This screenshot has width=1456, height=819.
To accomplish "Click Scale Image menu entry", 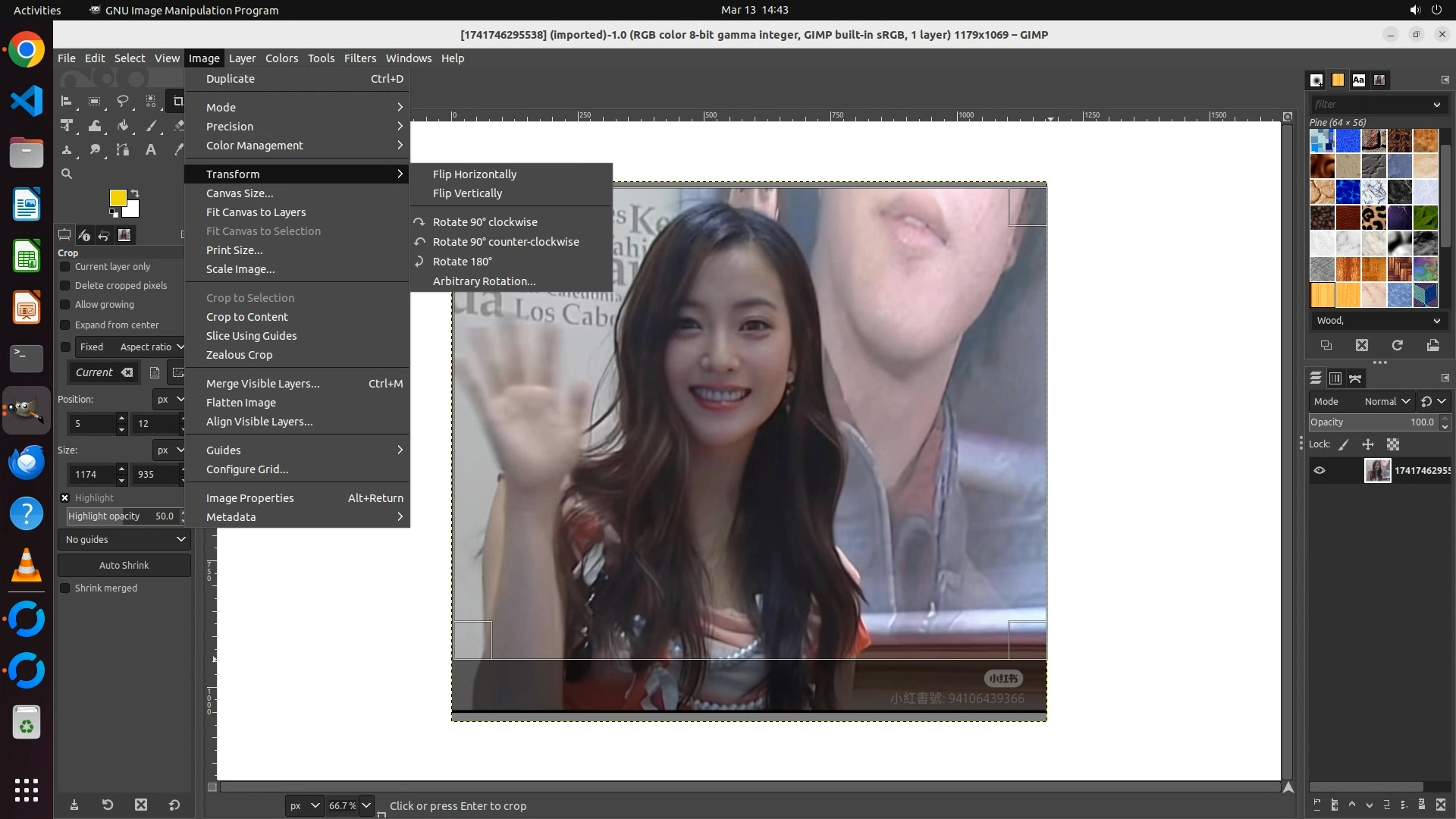I will pos(240,269).
